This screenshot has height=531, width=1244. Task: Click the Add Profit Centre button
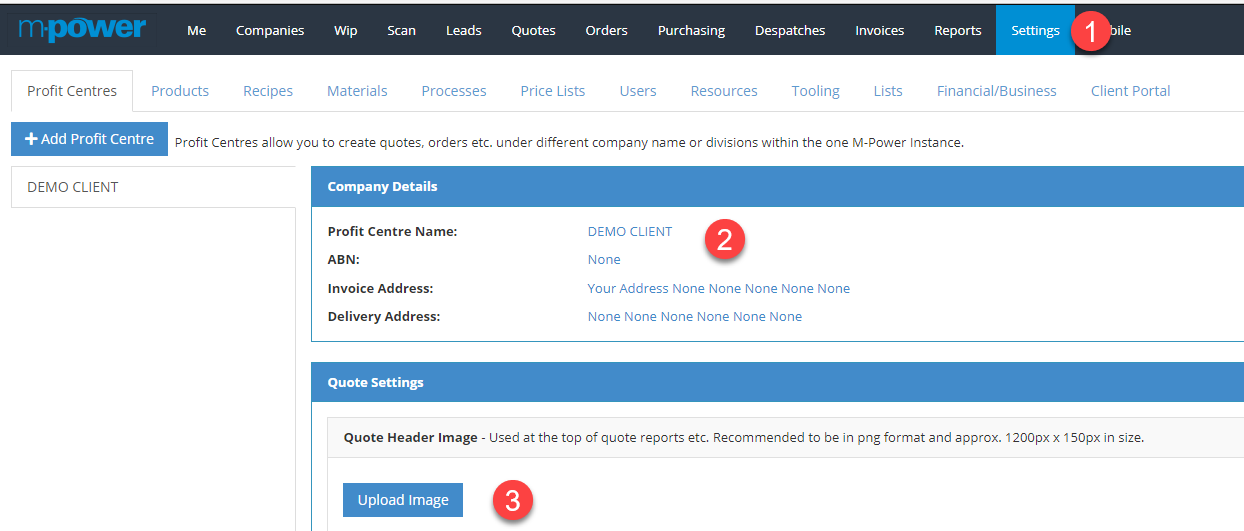(x=89, y=139)
